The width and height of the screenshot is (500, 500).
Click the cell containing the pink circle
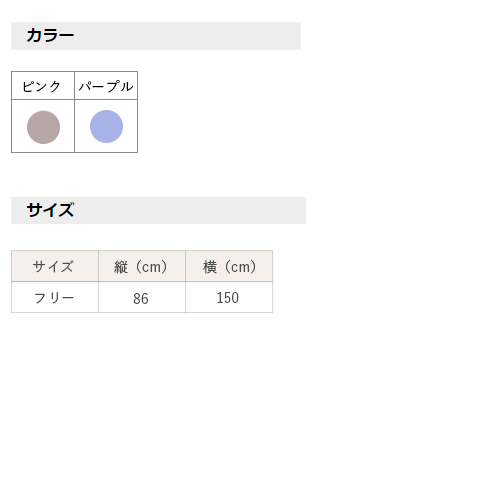pyautogui.click(x=43, y=126)
